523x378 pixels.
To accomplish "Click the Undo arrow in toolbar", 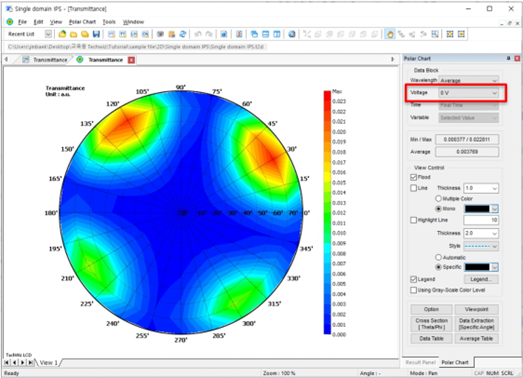I will coord(198,34).
